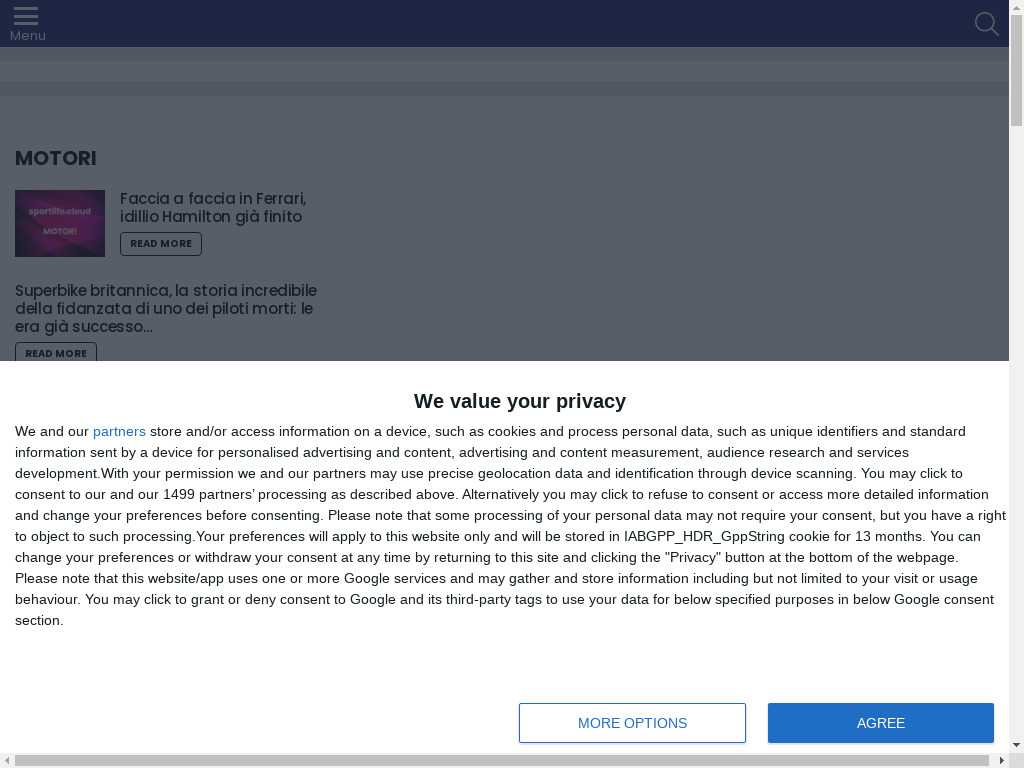This screenshot has height=768, width=1024.
Task: Click the consent description paragraph text
Action: [511, 526]
